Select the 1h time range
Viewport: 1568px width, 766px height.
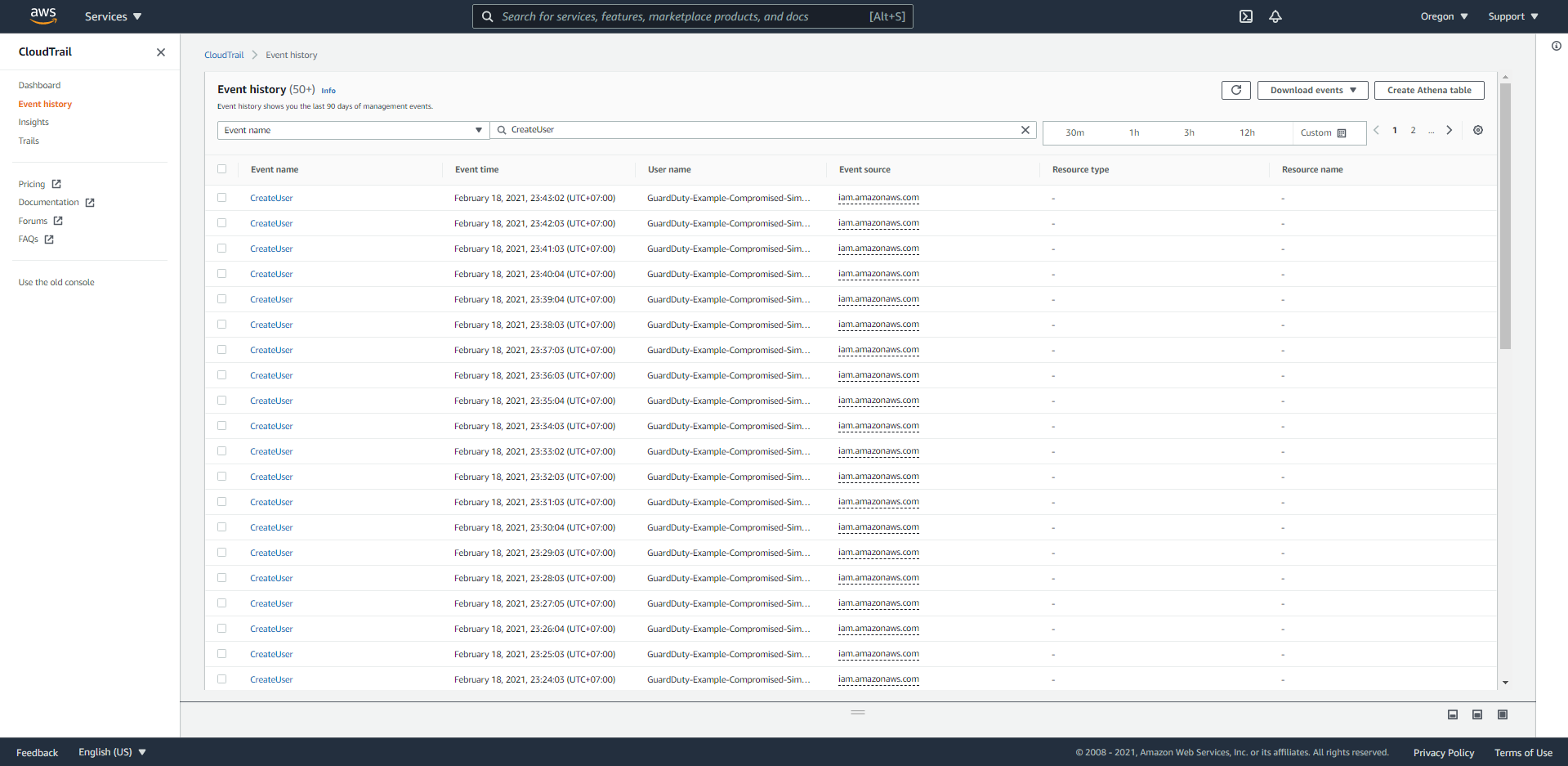[1134, 132]
